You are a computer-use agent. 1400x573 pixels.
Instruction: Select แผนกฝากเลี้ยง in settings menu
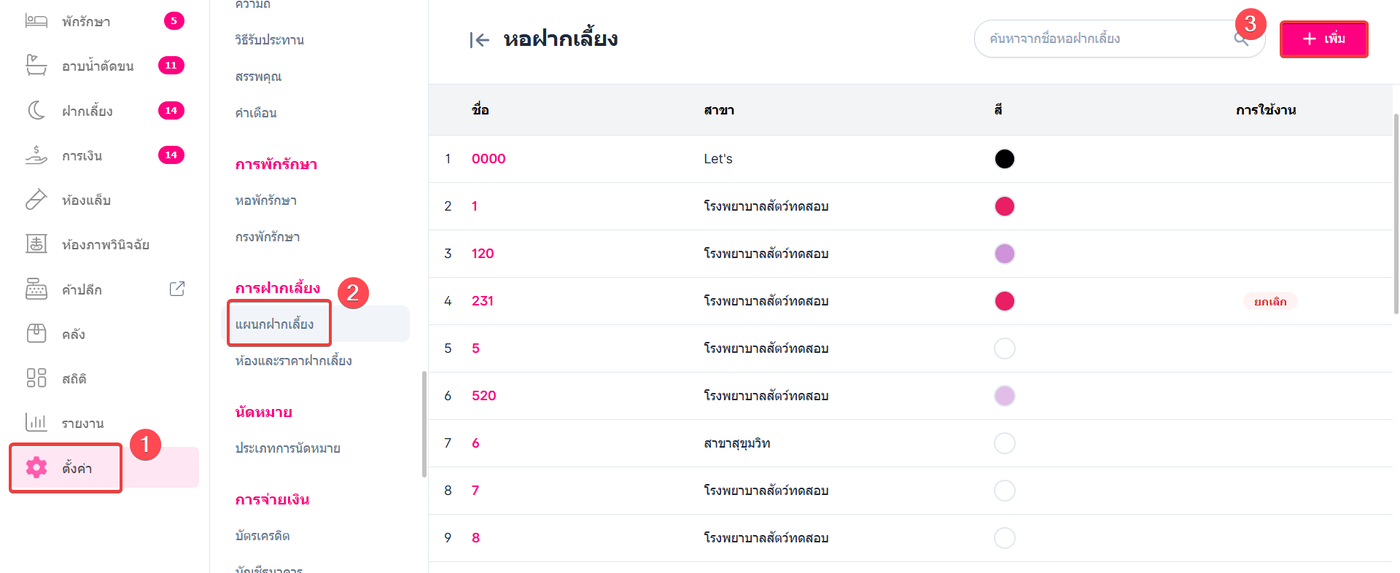click(x=275, y=324)
